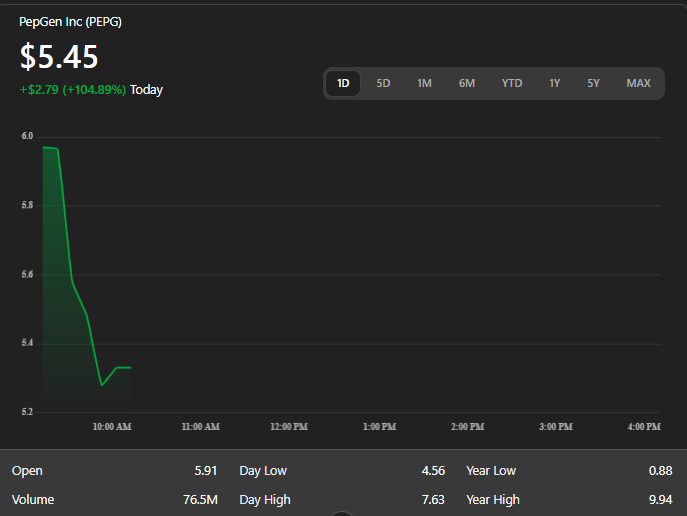Click the 5.2 price axis label

(x=27, y=412)
